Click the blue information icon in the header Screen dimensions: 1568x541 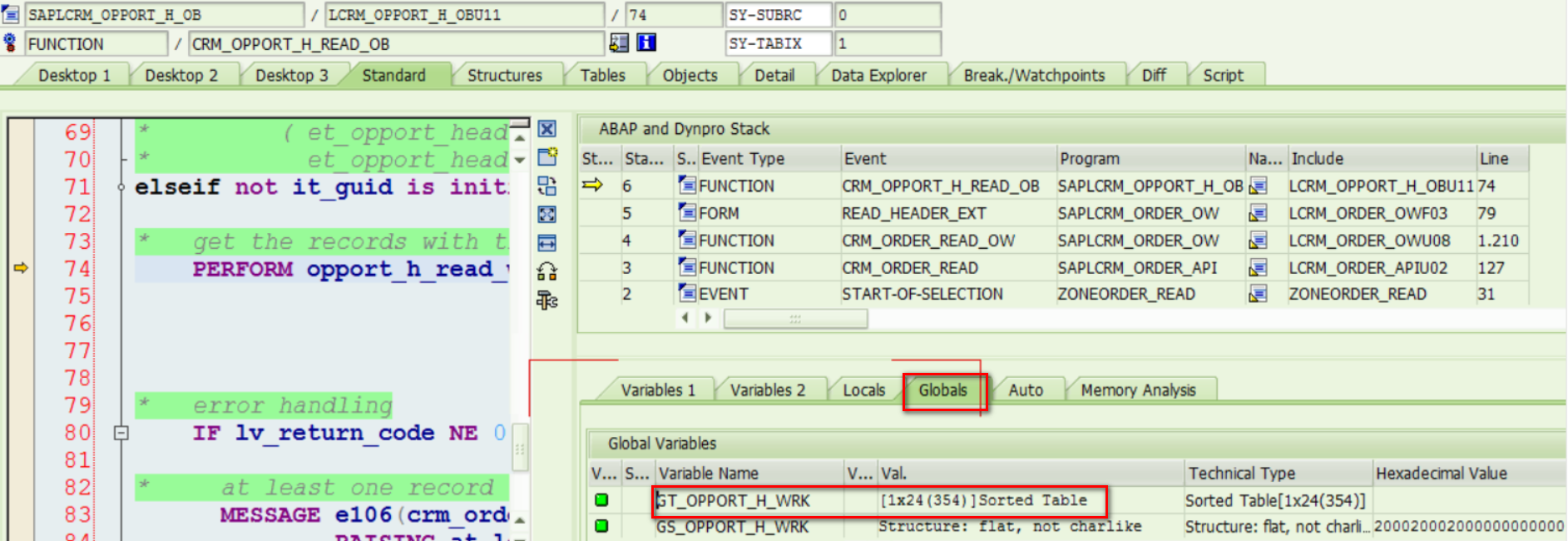coord(646,42)
